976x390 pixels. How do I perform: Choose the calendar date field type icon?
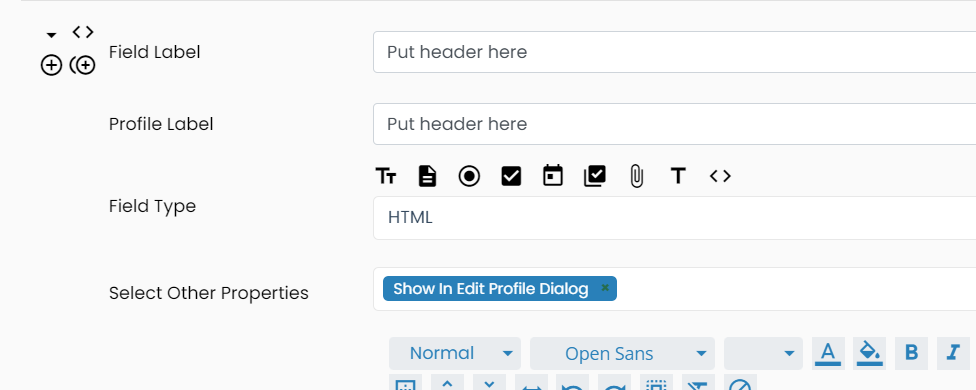(553, 176)
